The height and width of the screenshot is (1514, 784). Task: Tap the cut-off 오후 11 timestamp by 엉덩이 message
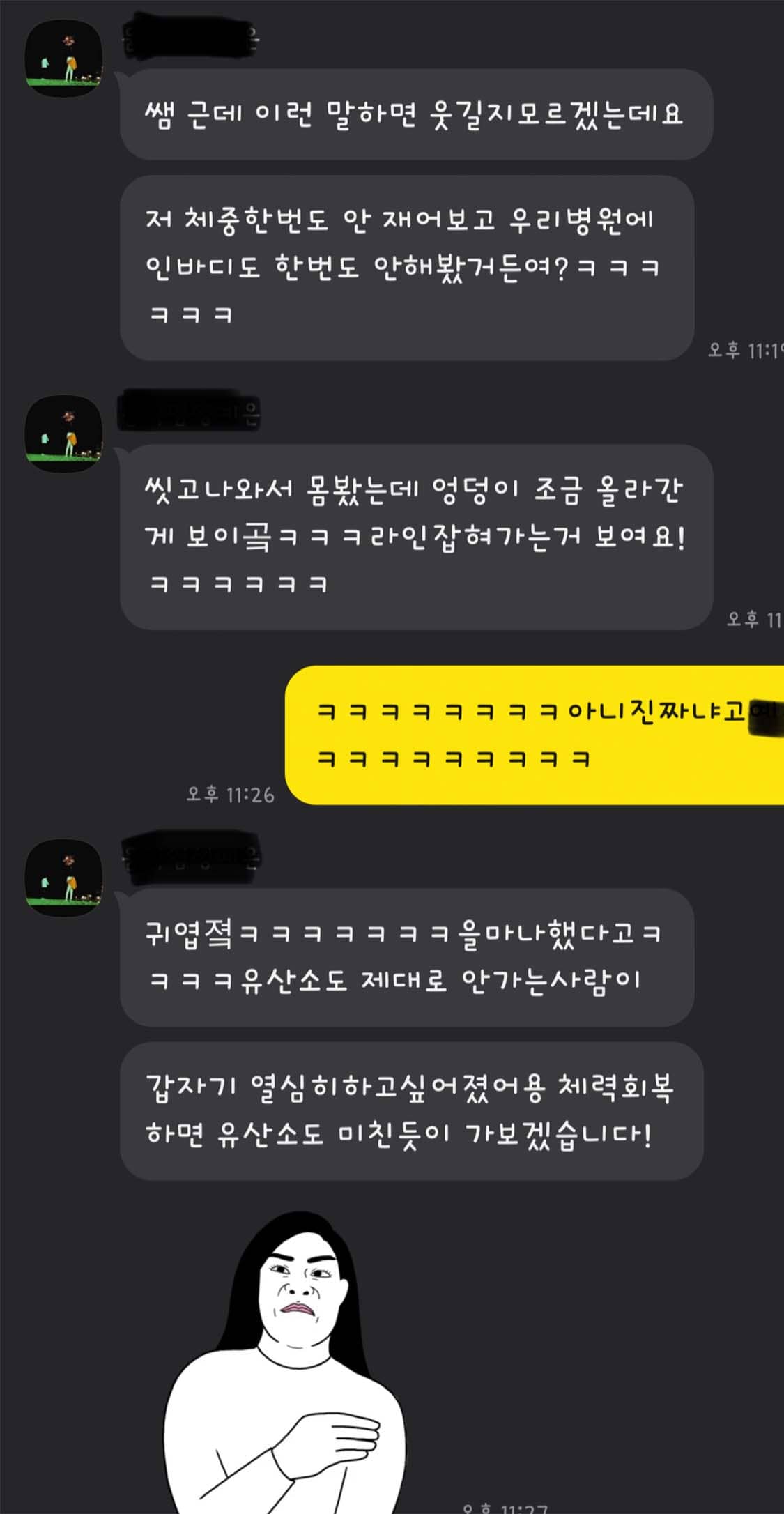pos(755,619)
